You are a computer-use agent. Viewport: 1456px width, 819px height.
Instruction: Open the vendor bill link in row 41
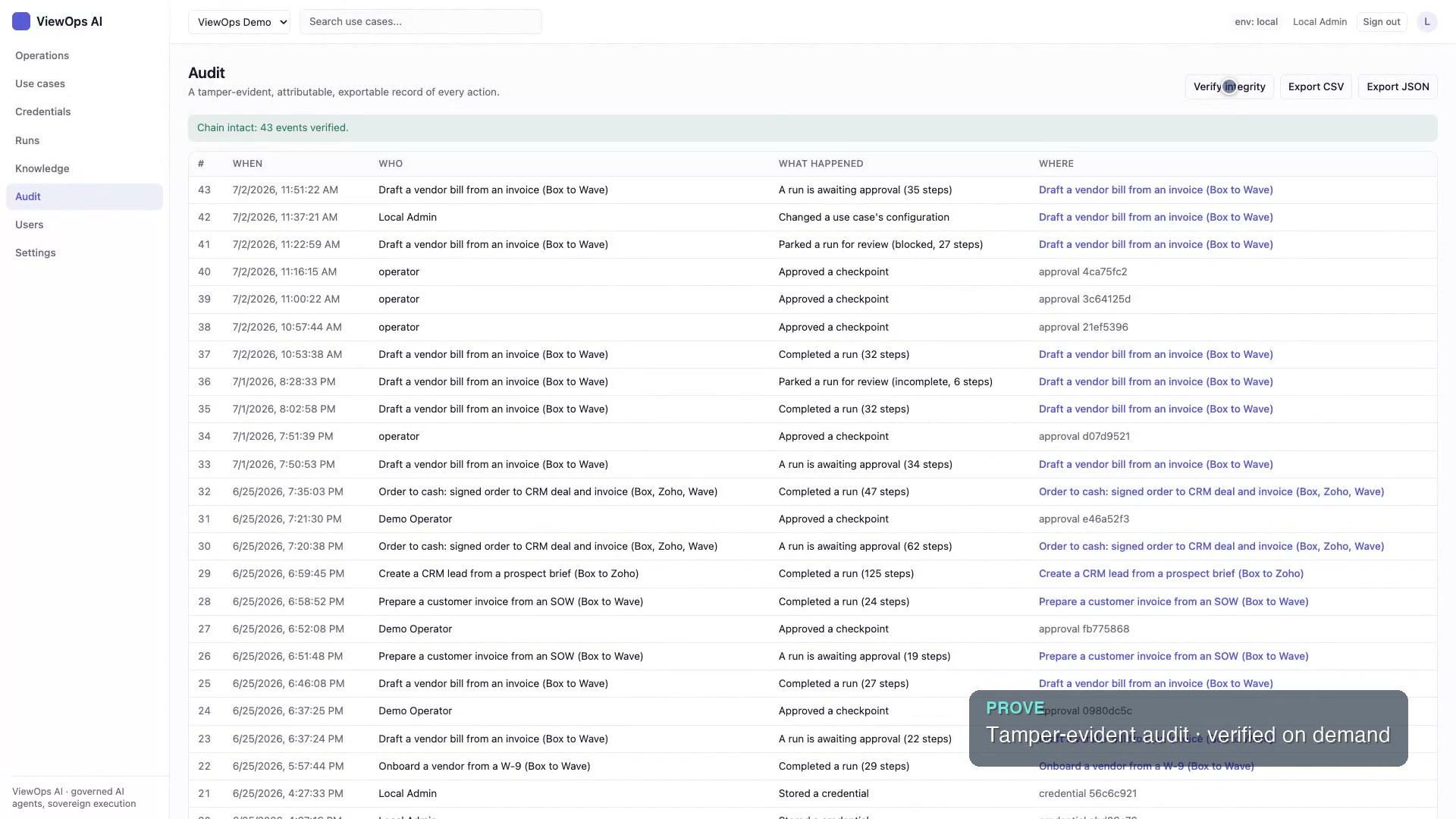tap(1156, 244)
